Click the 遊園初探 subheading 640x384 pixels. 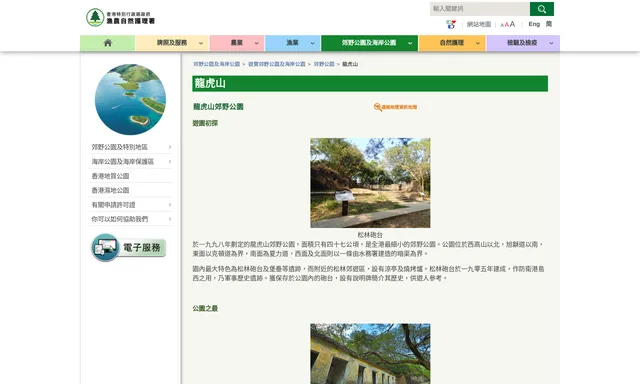click(x=205, y=123)
